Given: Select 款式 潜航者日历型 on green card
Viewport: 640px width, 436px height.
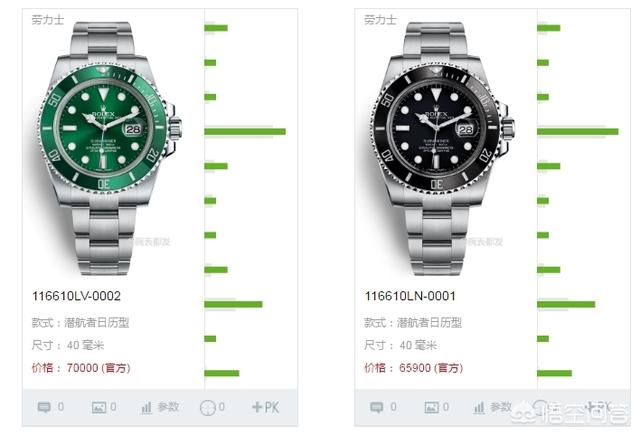Looking at the screenshot, I should (x=80, y=323).
